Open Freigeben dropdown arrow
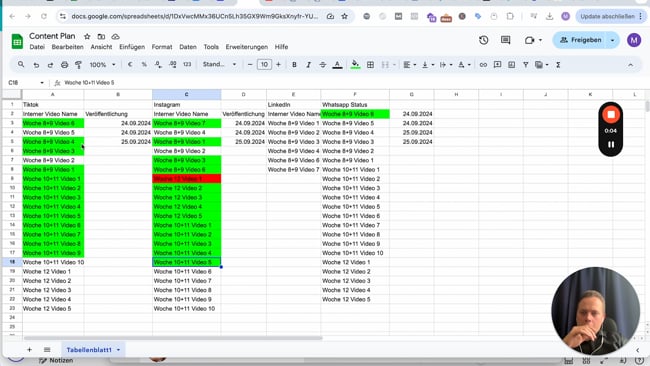This screenshot has height=366, width=650. (612, 40)
